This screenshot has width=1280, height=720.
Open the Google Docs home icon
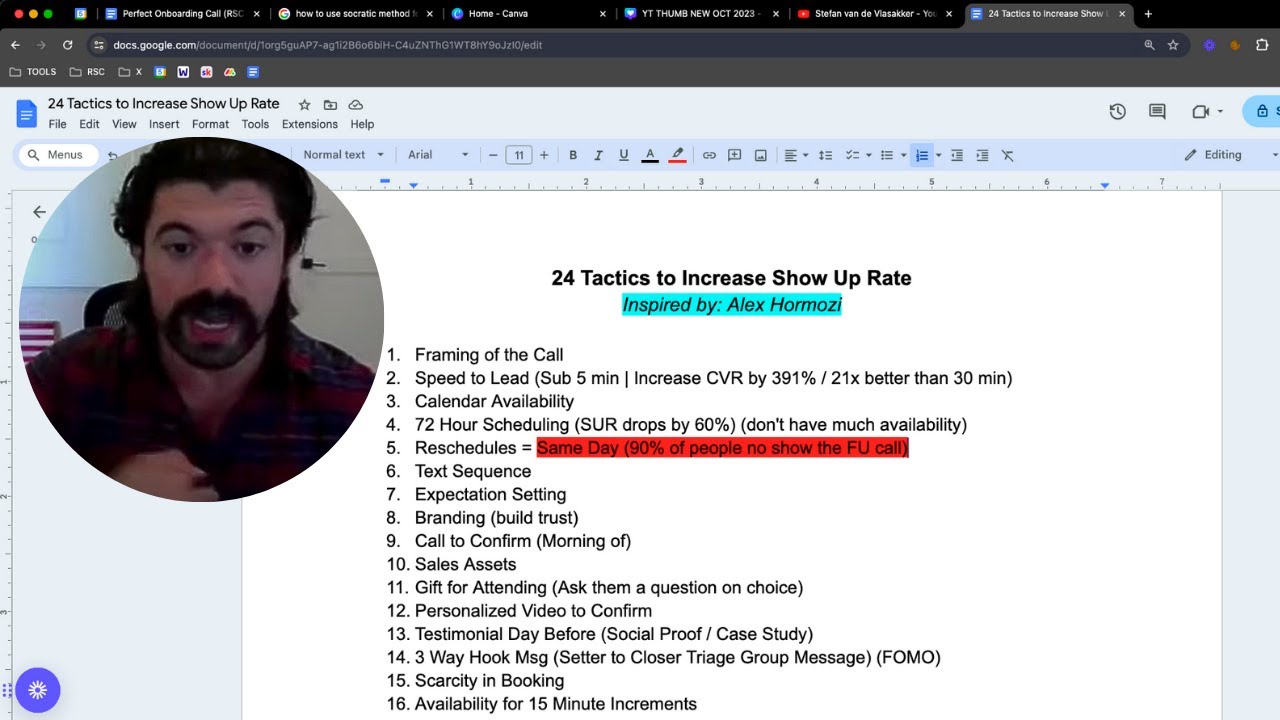[x=27, y=113]
